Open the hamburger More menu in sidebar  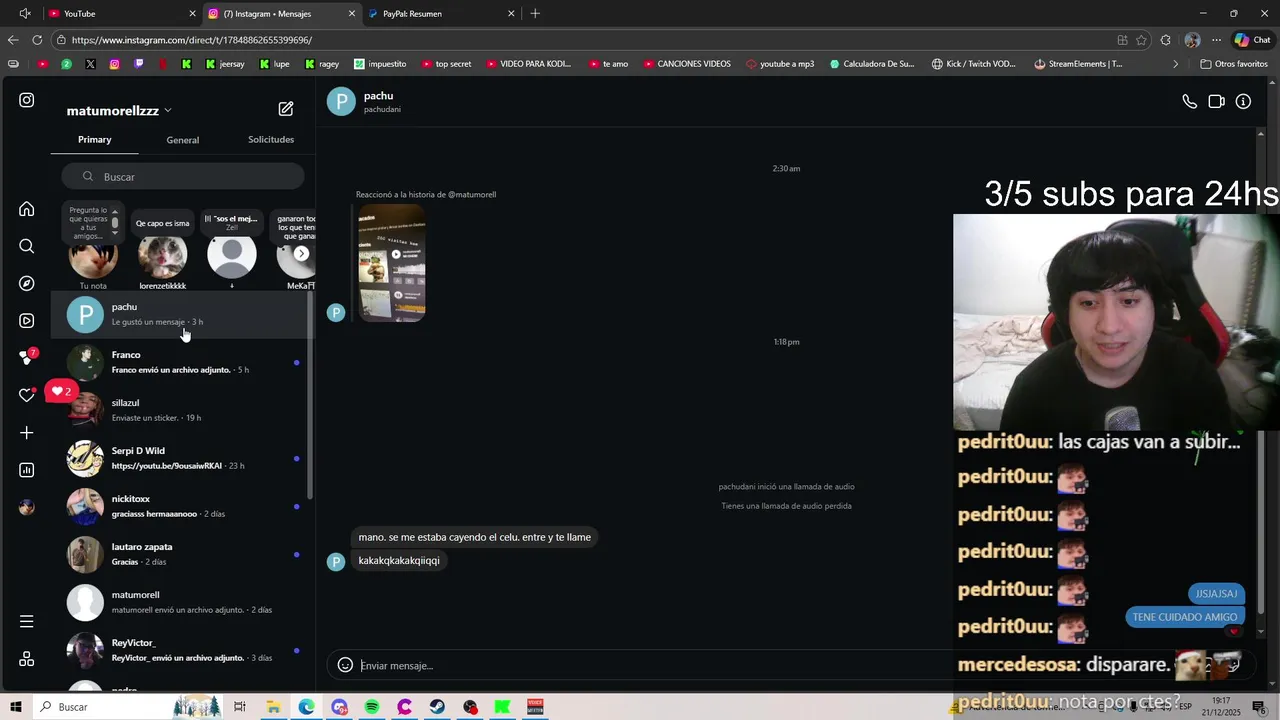[x=27, y=622]
